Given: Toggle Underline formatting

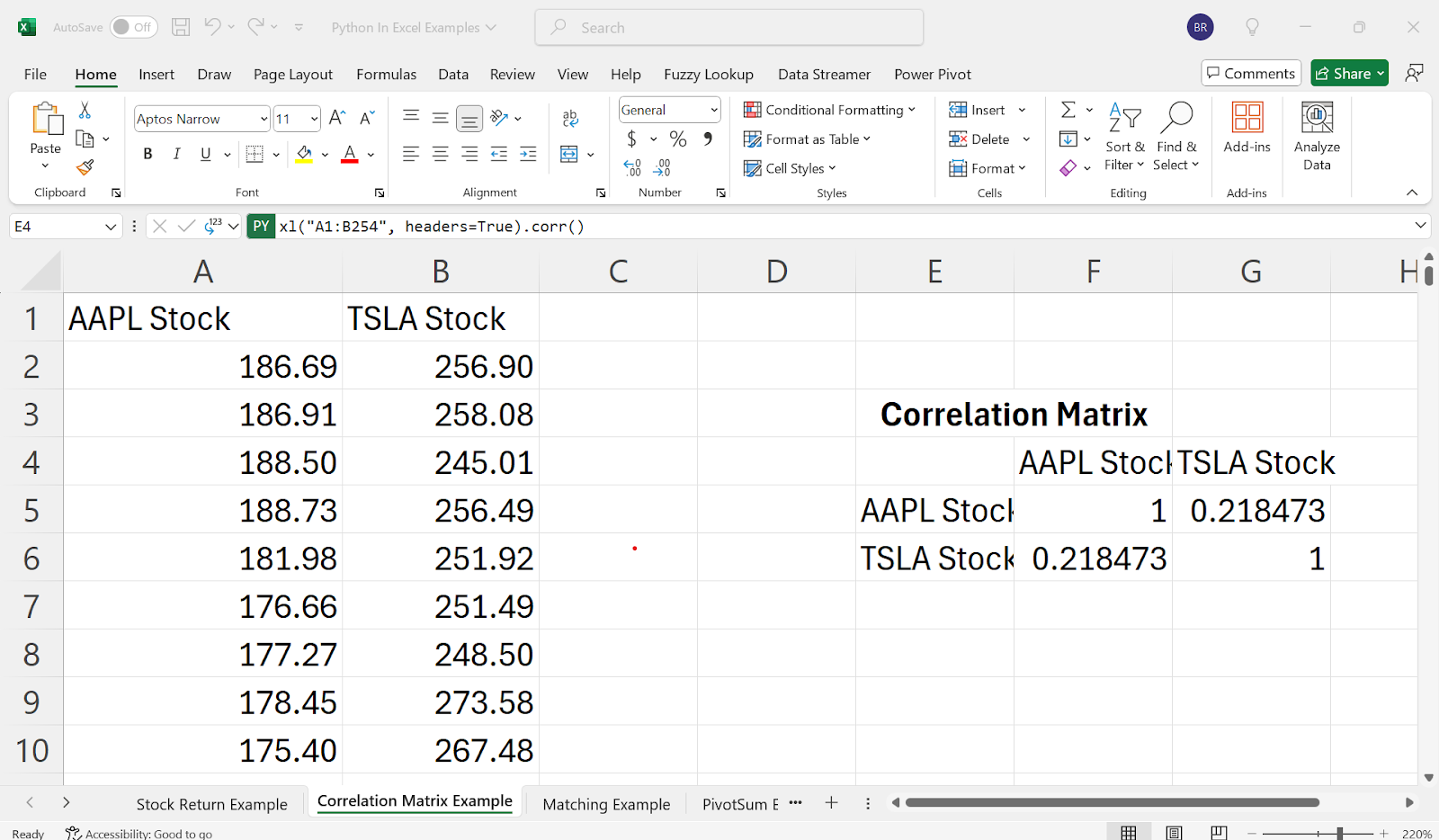Looking at the screenshot, I should (x=205, y=155).
